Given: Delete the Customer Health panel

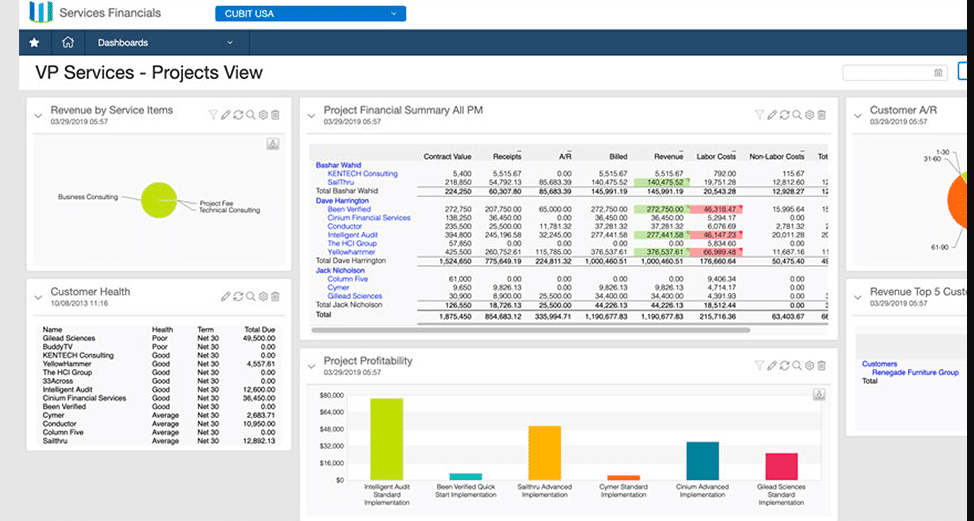Looking at the screenshot, I should [275, 297].
